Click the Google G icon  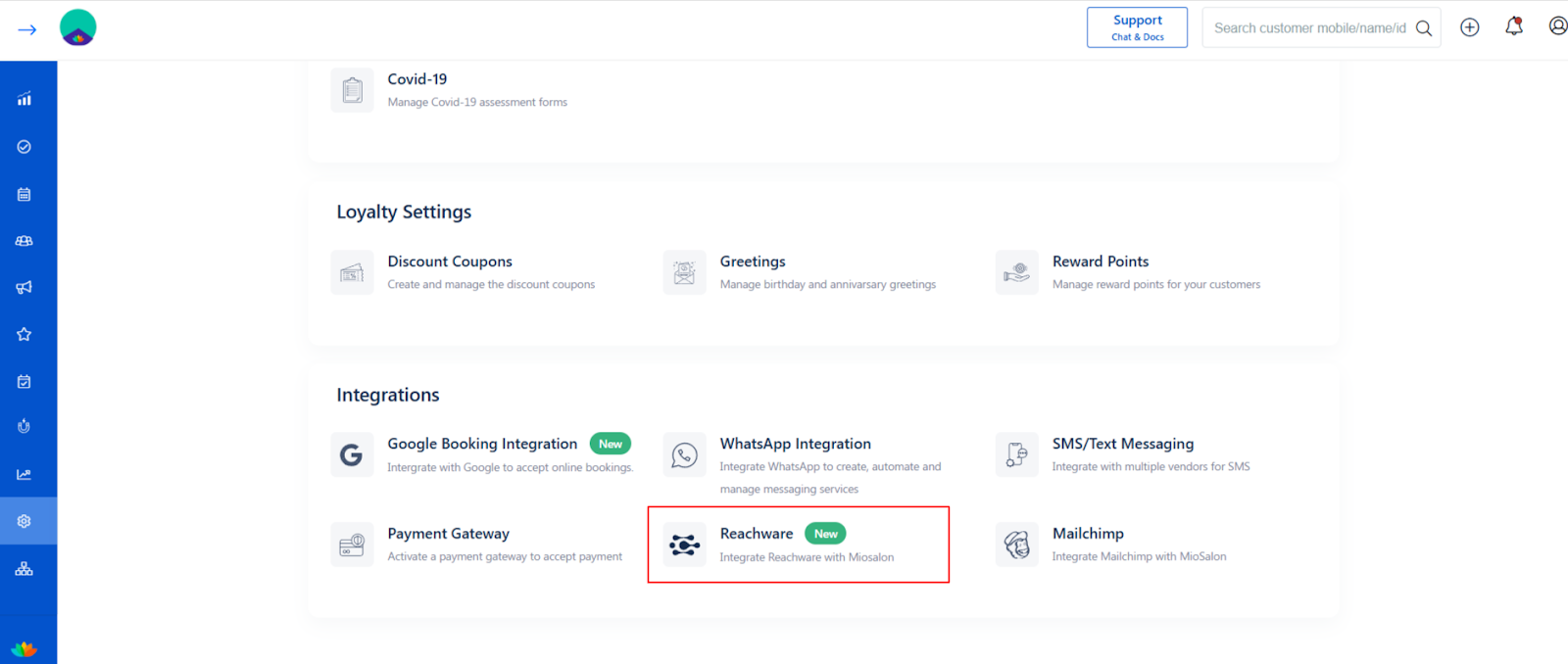click(x=353, y=454)
